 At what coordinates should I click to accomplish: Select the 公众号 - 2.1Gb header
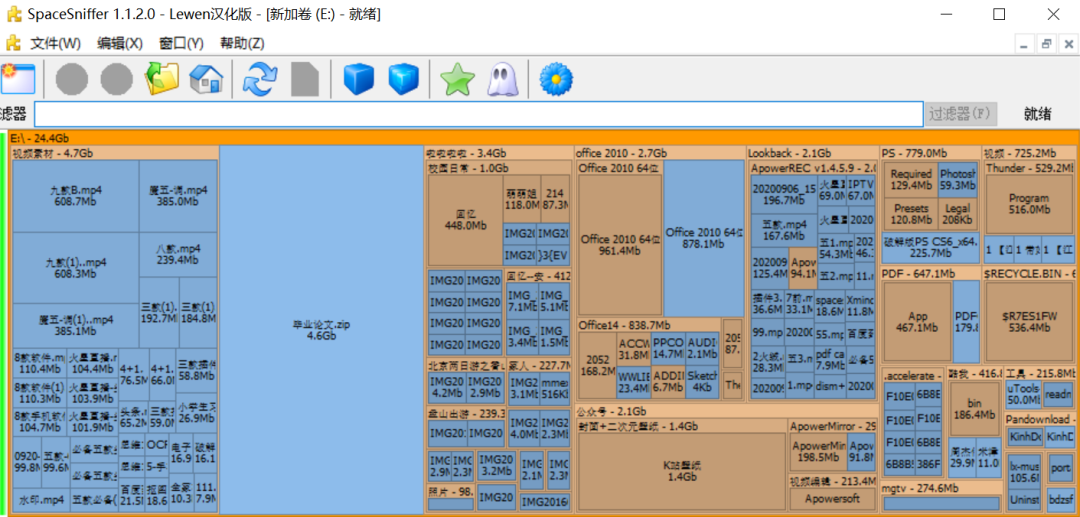726,412
